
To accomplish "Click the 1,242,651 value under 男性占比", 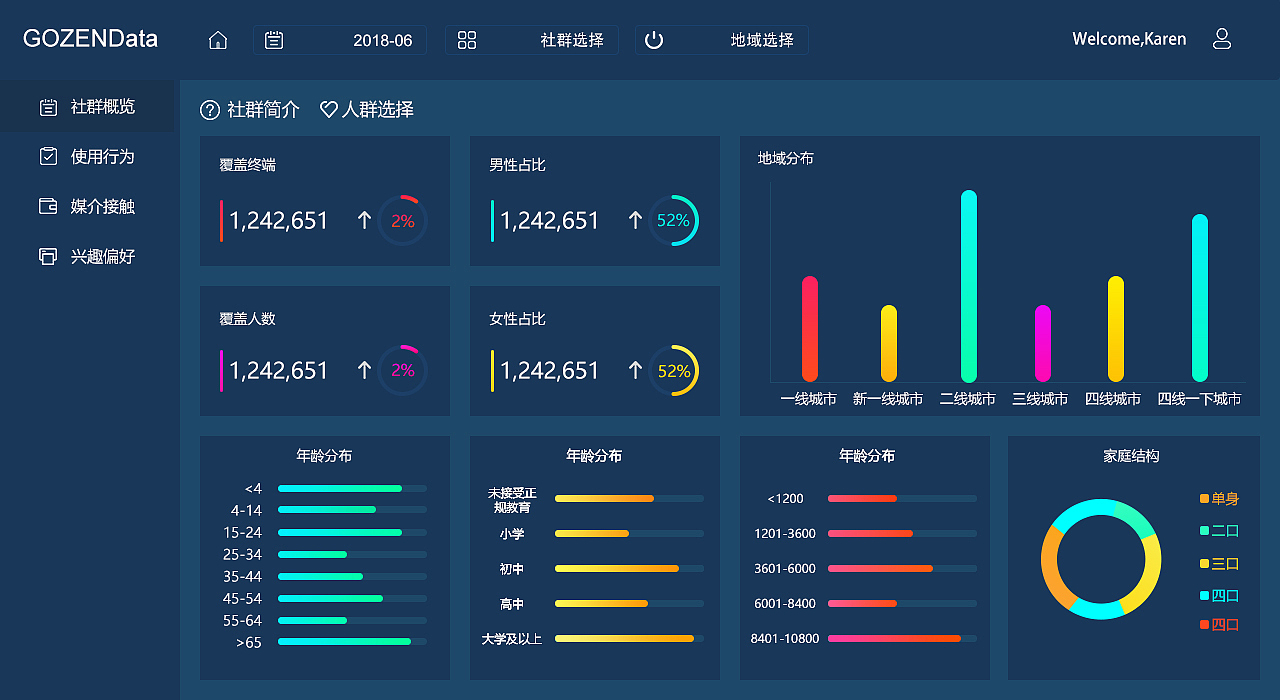I will (x=550, y=220).
